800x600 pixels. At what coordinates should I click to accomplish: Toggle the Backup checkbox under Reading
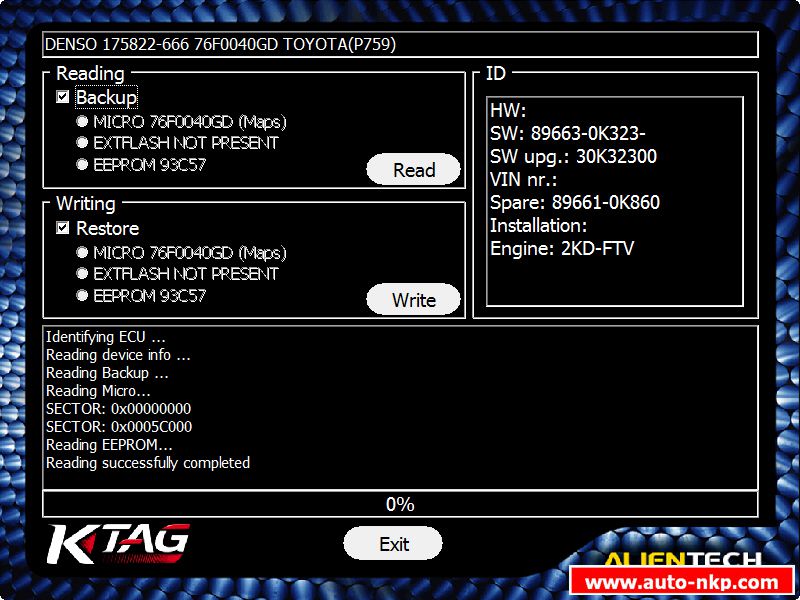click(x=63, y=97)
